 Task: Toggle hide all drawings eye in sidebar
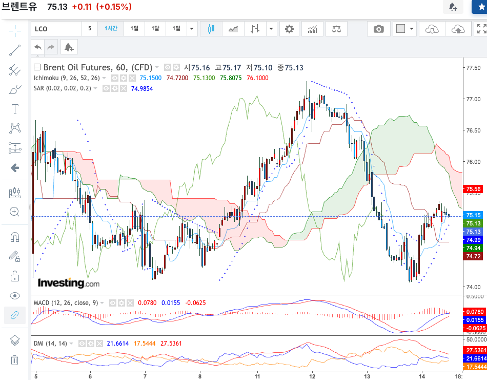pos(15,296)
